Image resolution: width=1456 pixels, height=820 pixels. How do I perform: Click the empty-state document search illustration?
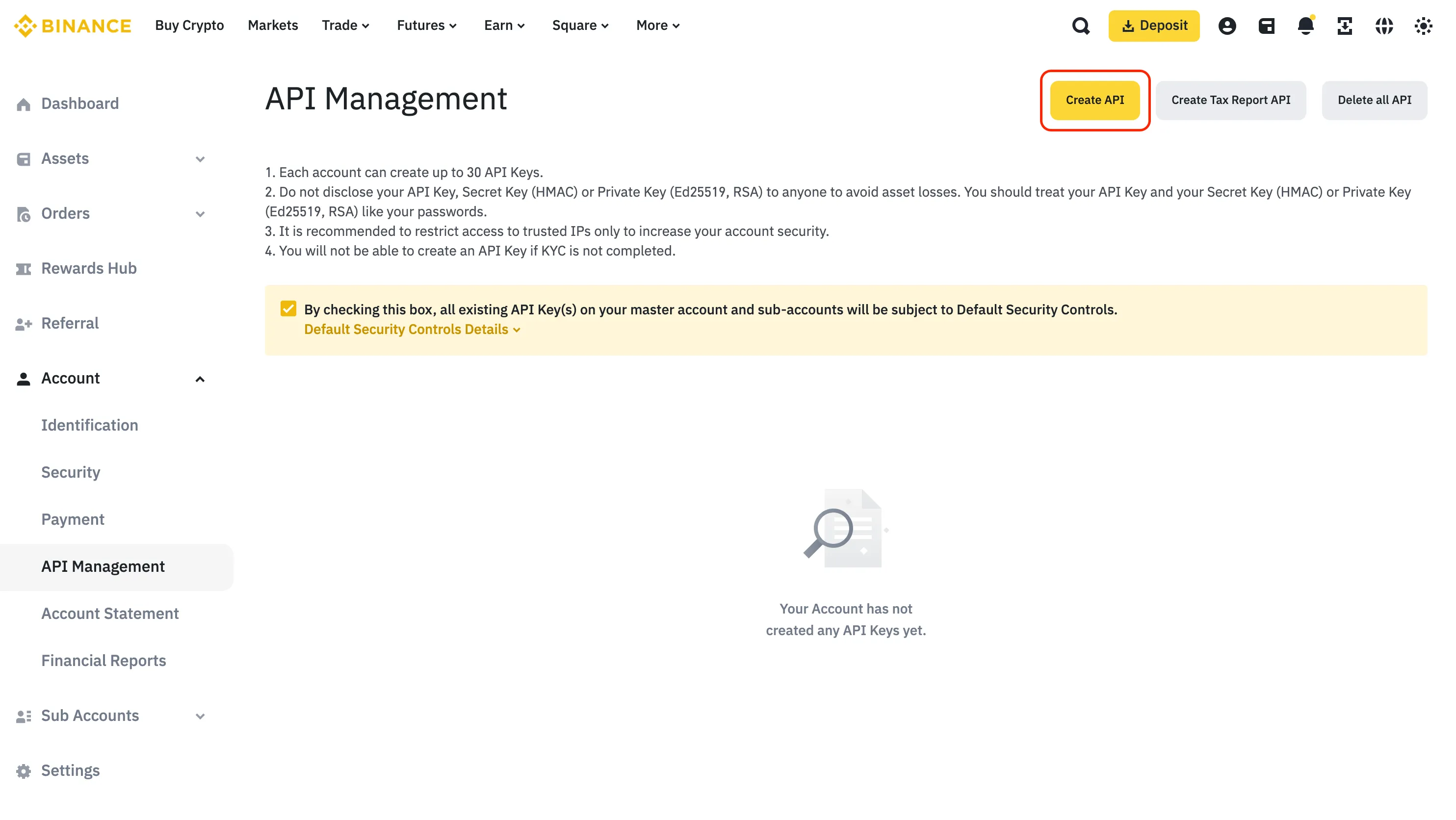(846, 528)
